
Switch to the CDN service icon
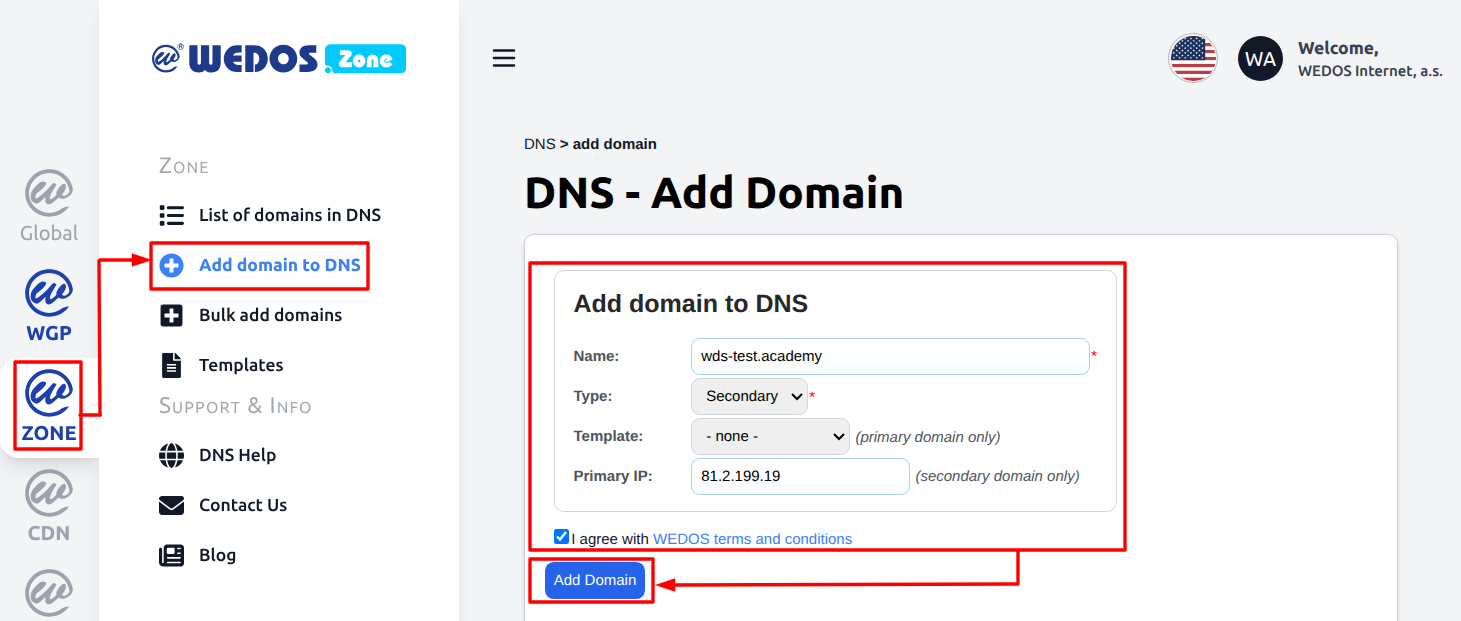coord(49,506)
